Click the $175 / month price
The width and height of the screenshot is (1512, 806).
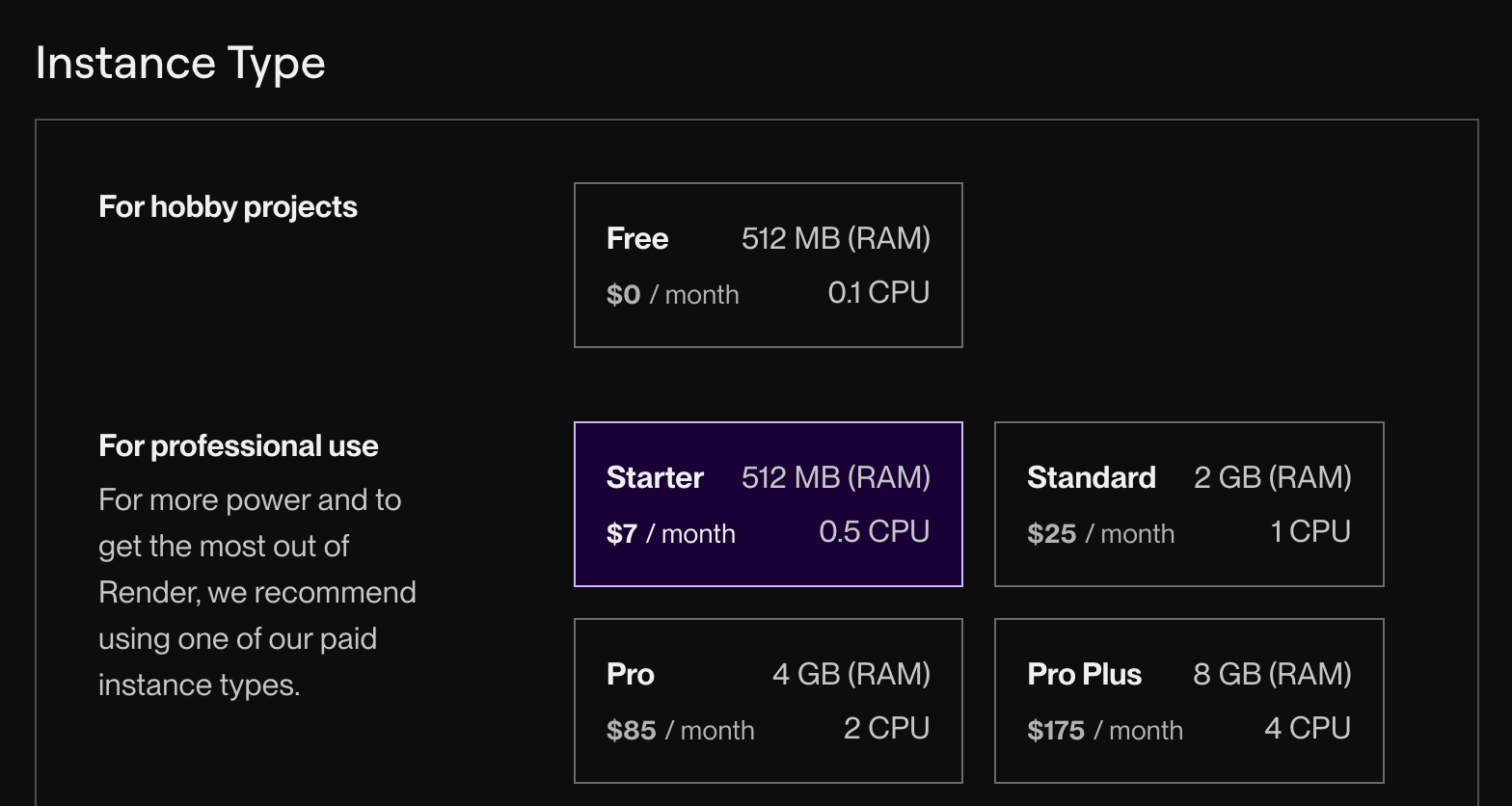(x=1104, y=730)
